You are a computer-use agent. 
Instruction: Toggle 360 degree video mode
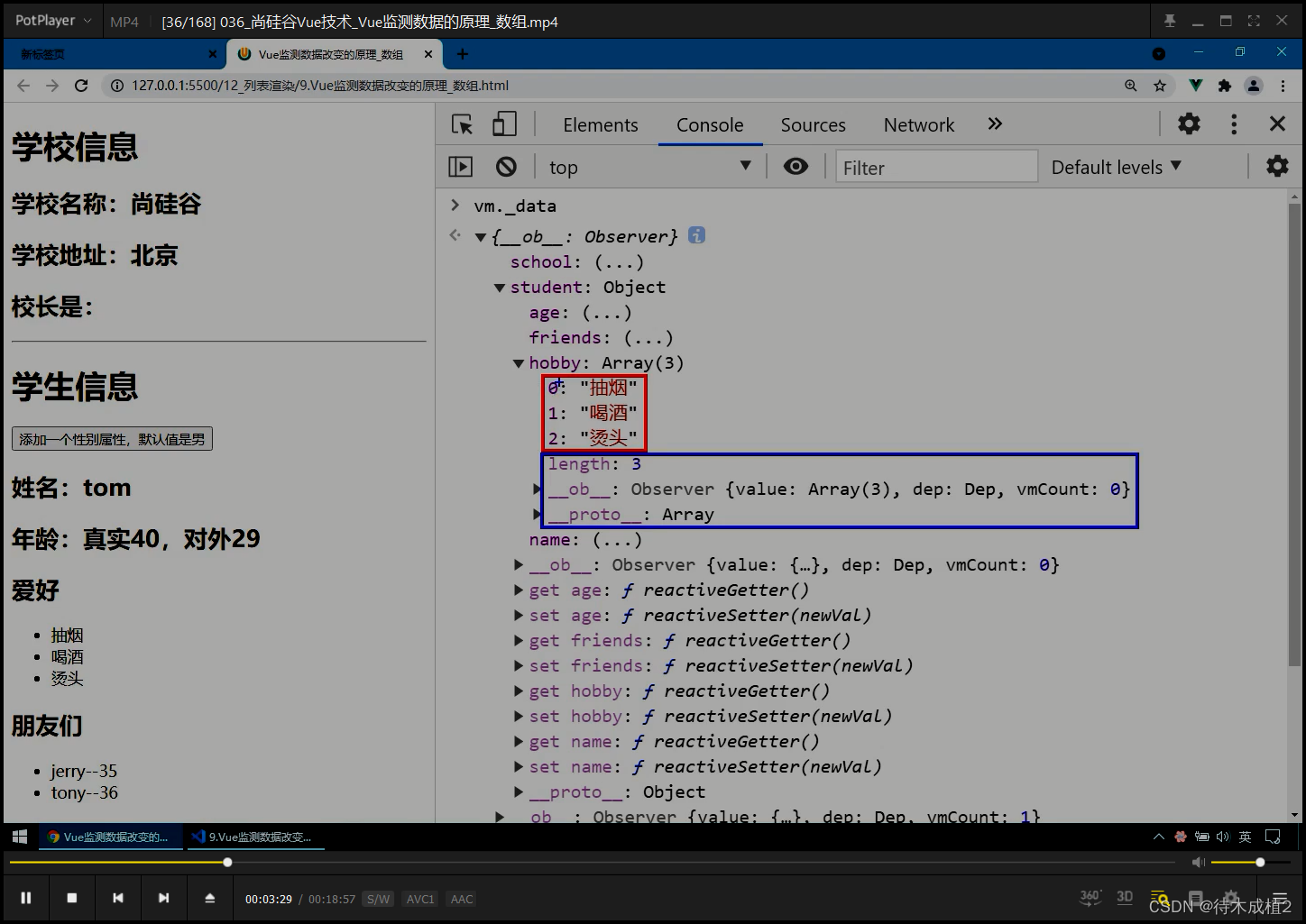coord(1090,897)
